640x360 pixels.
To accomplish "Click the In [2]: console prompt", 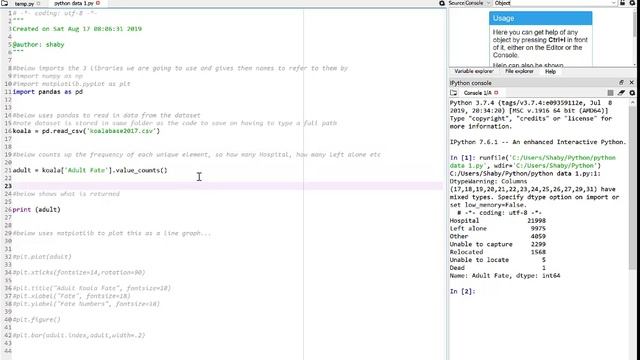I will click(462, 291).
